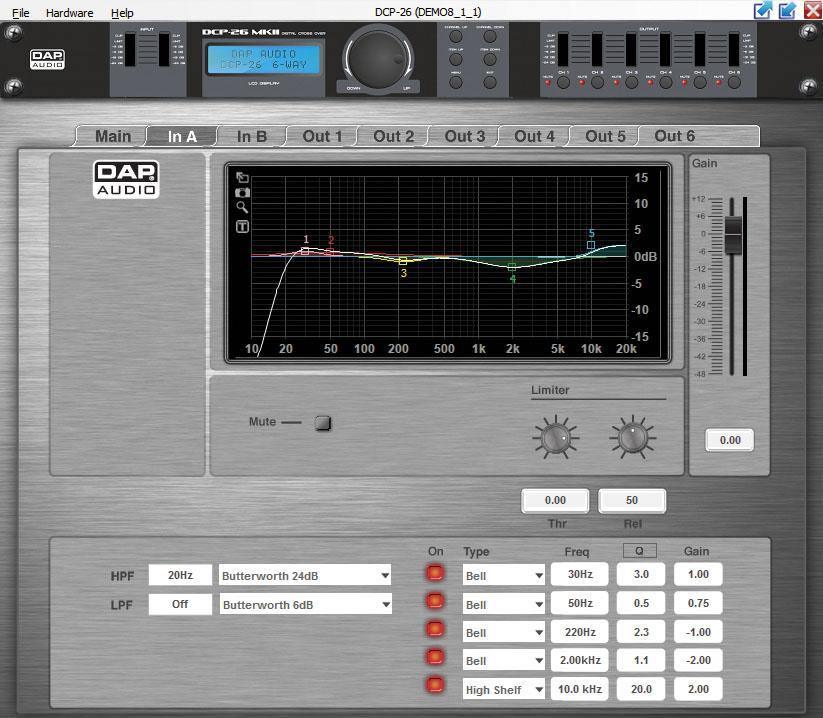
Task: Toggle the CH 1 mute LED on hardware
Action: click(548, 83)
